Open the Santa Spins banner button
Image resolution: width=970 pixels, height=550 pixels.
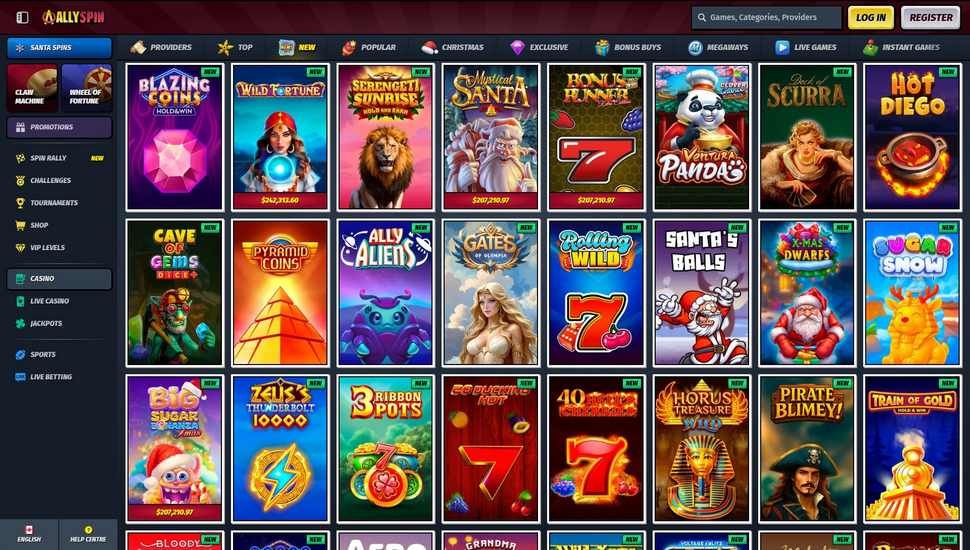59,48
